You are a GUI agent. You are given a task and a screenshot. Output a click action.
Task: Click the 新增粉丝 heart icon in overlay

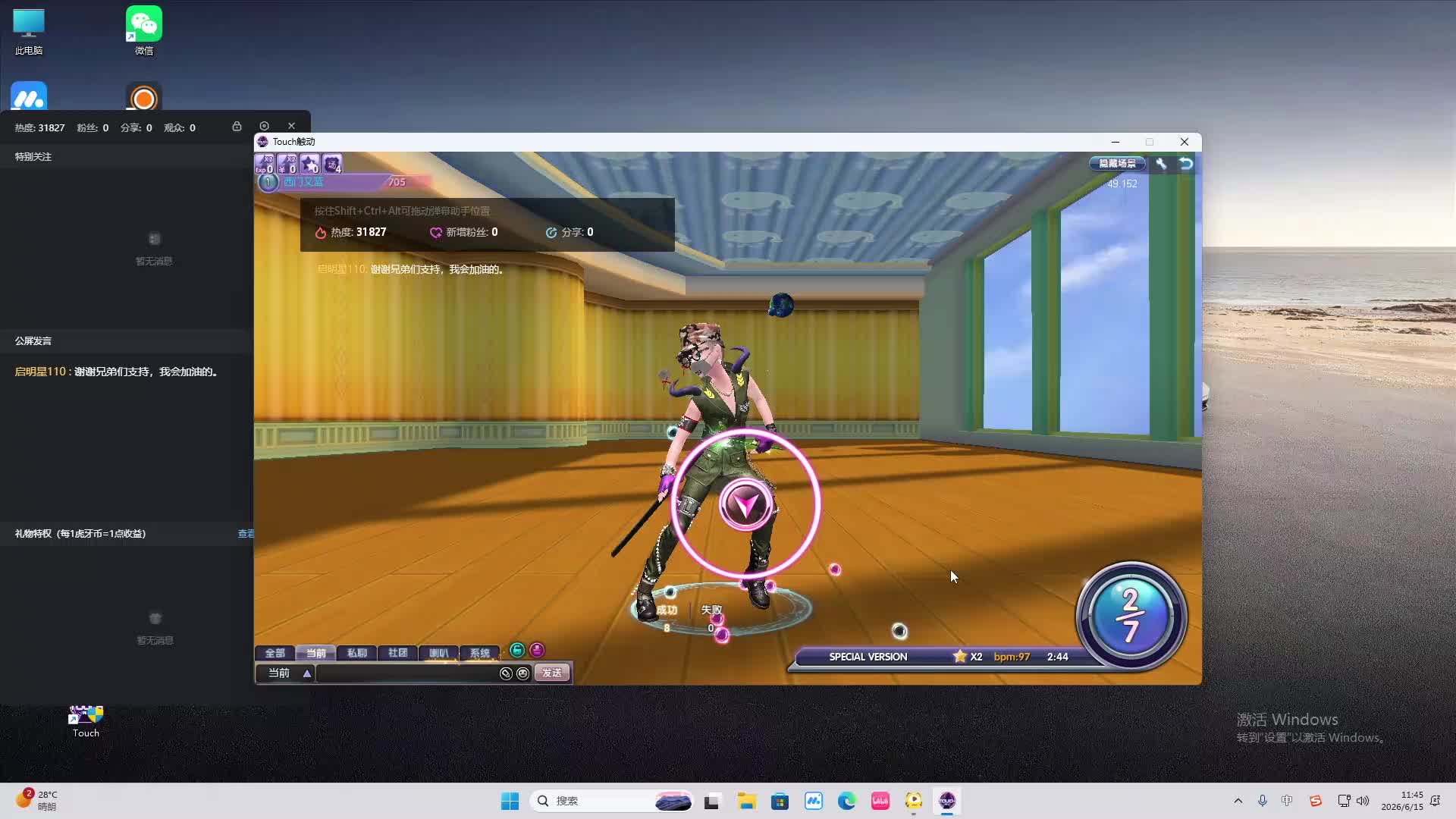point(436,233)
